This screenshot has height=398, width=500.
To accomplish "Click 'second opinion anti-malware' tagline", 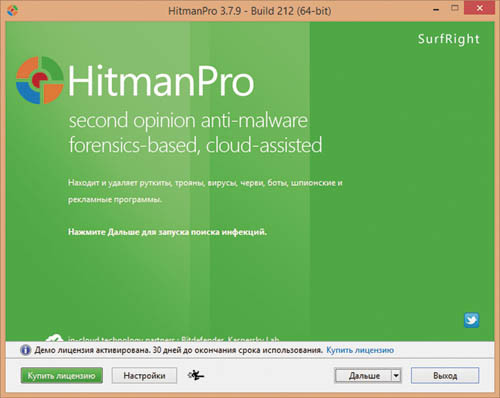I will coord(188,120).
